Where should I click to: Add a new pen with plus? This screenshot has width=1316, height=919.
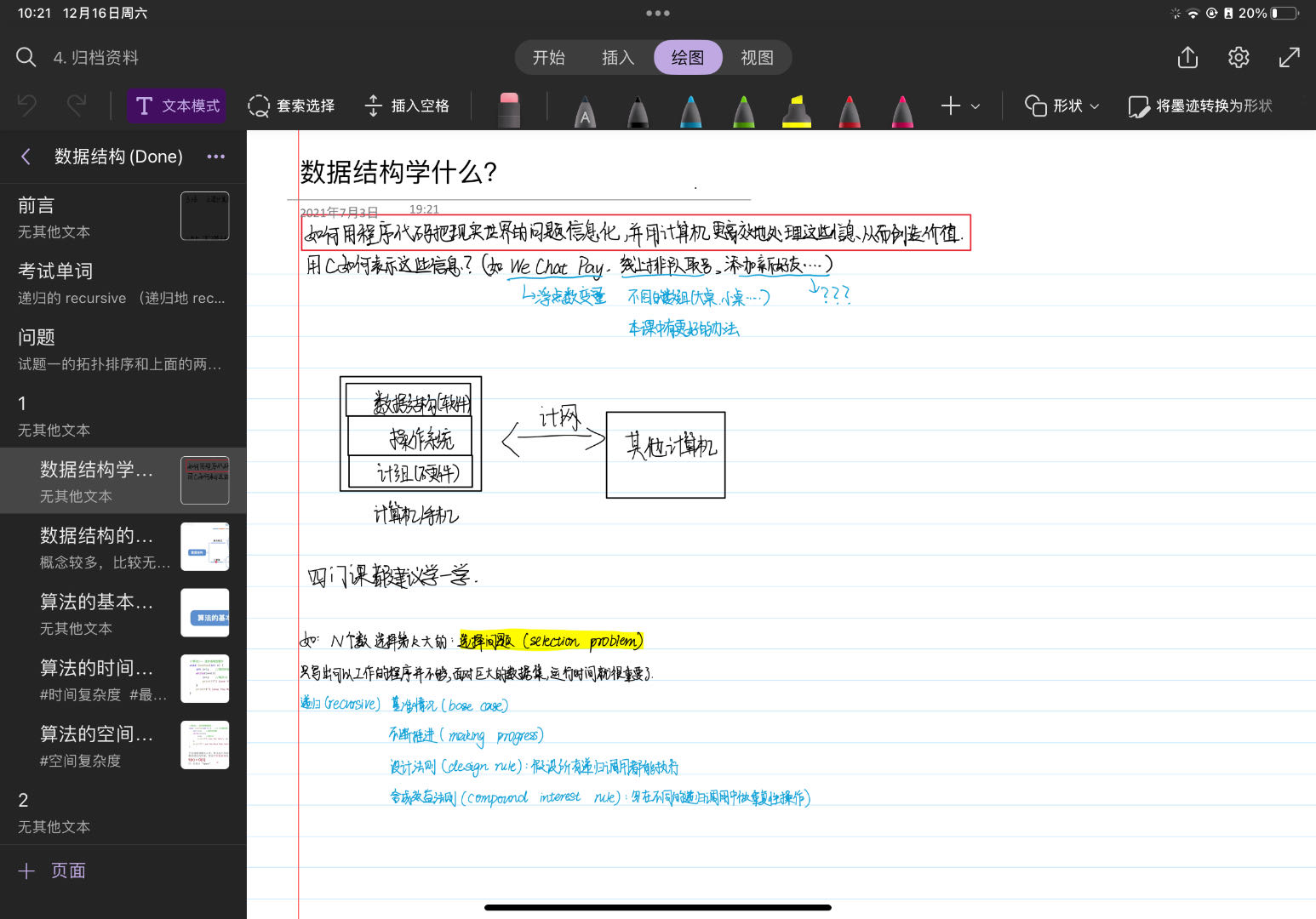[x=951, y=106]
